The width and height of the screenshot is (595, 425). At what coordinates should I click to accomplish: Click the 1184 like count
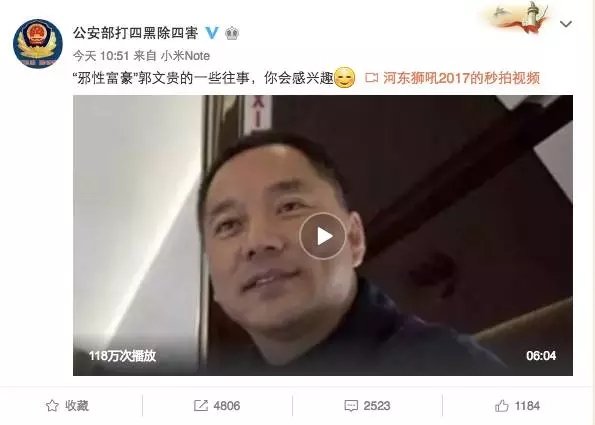(527, 406)
